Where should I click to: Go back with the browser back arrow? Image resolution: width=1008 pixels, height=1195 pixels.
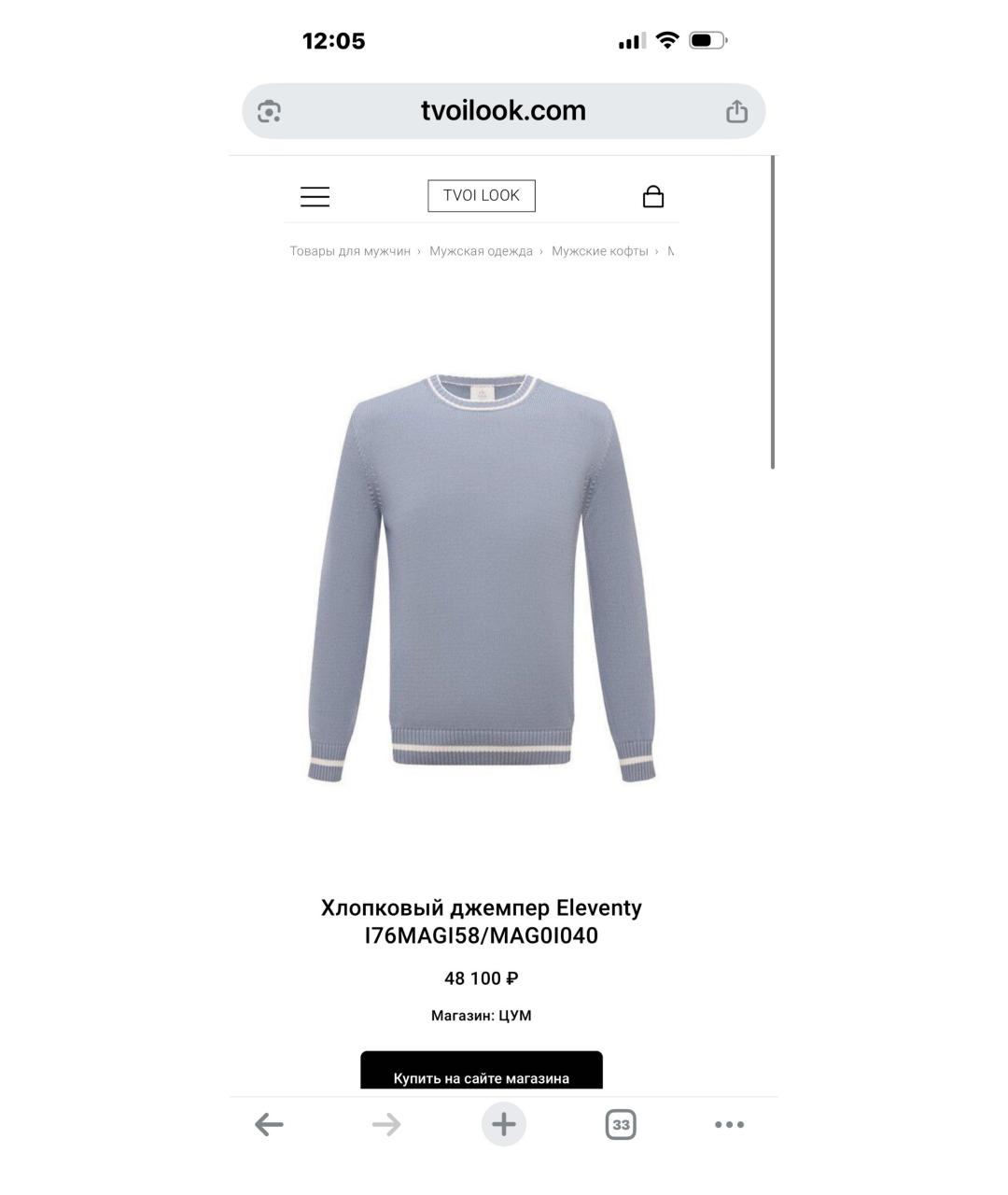[269, 1124]
